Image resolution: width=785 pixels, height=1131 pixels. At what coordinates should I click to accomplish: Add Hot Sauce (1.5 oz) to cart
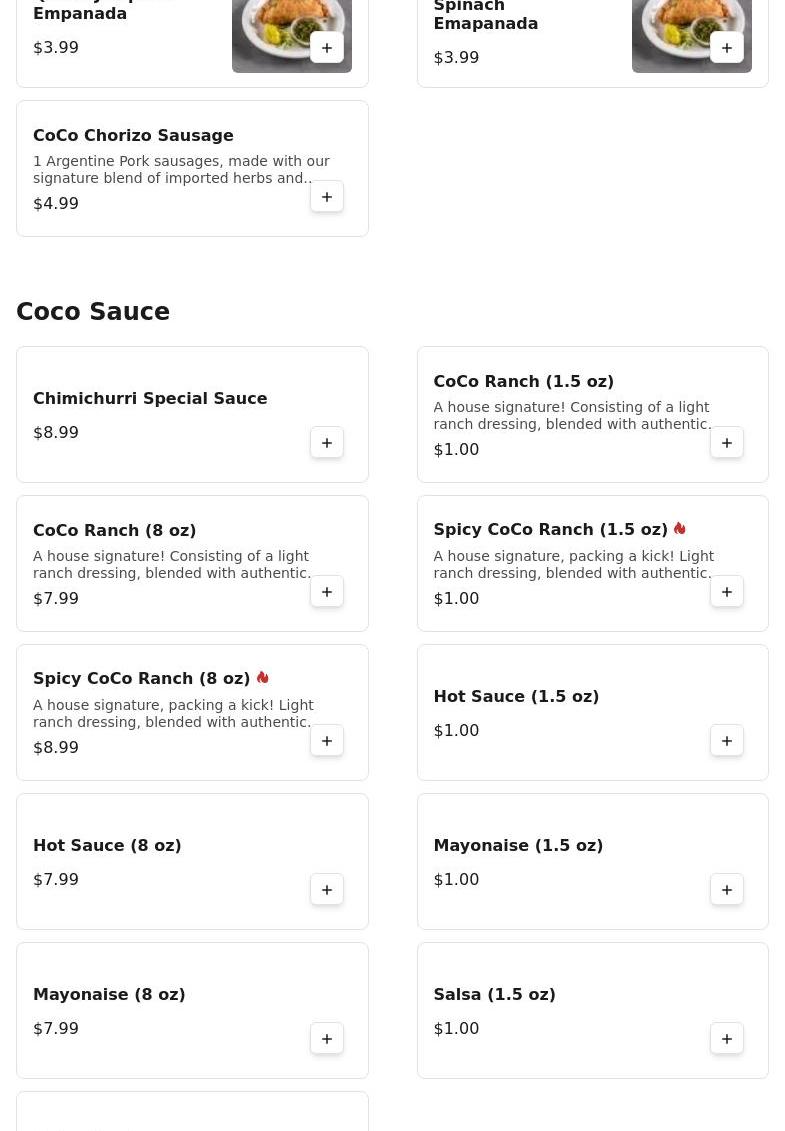click(x=727, y=741)
